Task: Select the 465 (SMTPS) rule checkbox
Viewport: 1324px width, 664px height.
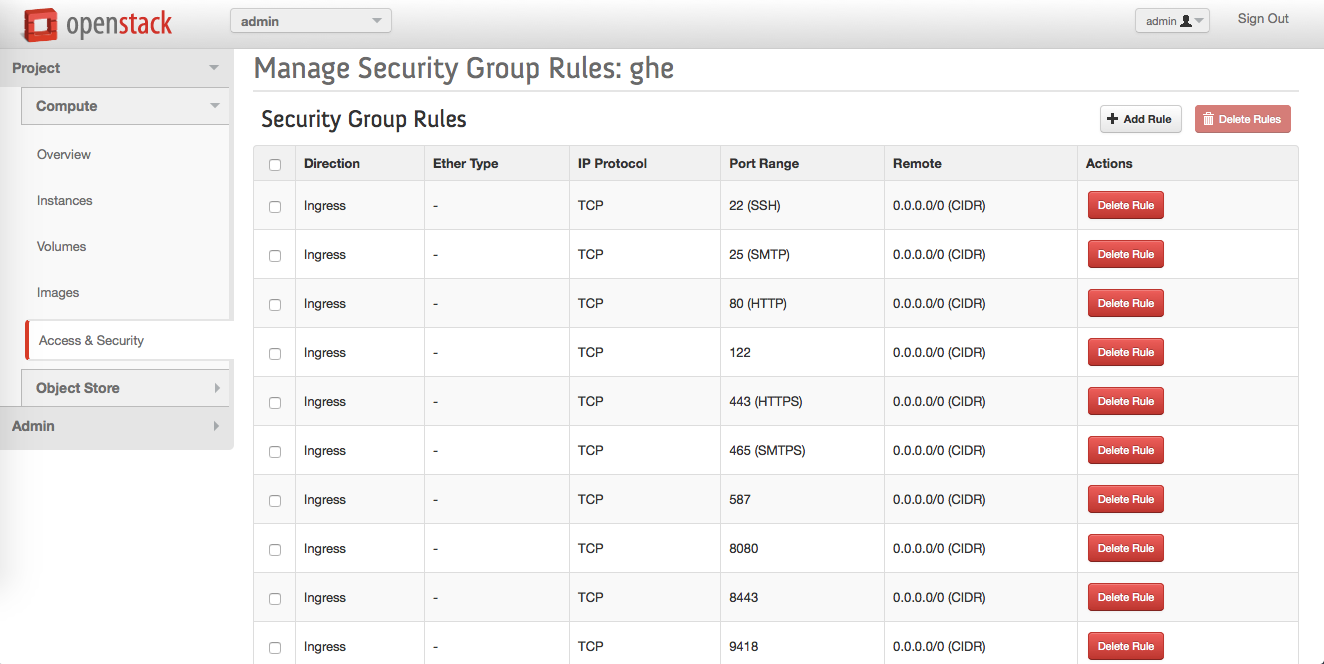Action: pyautogui.click(x=275, y=452)
